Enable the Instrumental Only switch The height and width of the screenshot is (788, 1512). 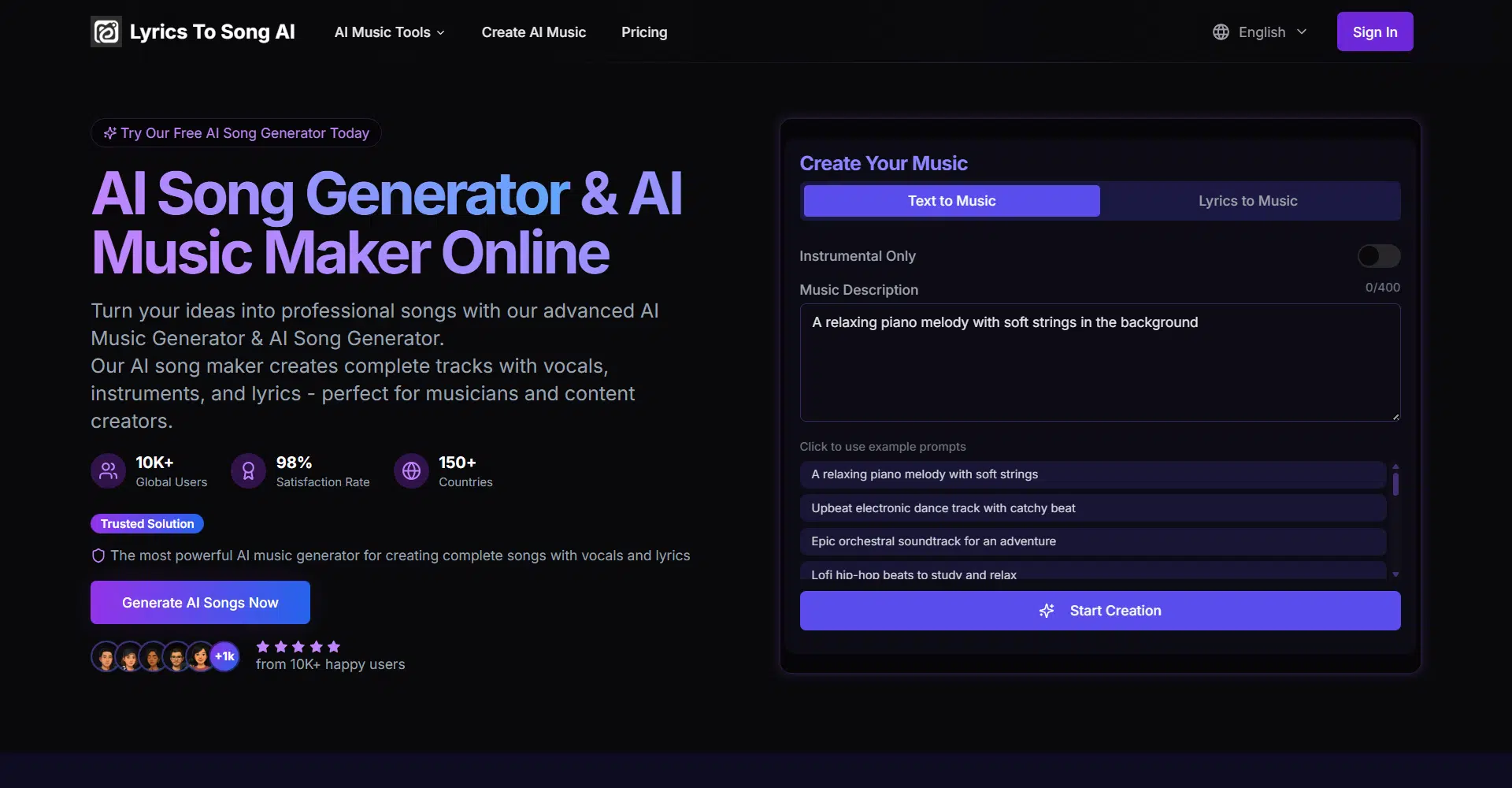(1378, 256)
